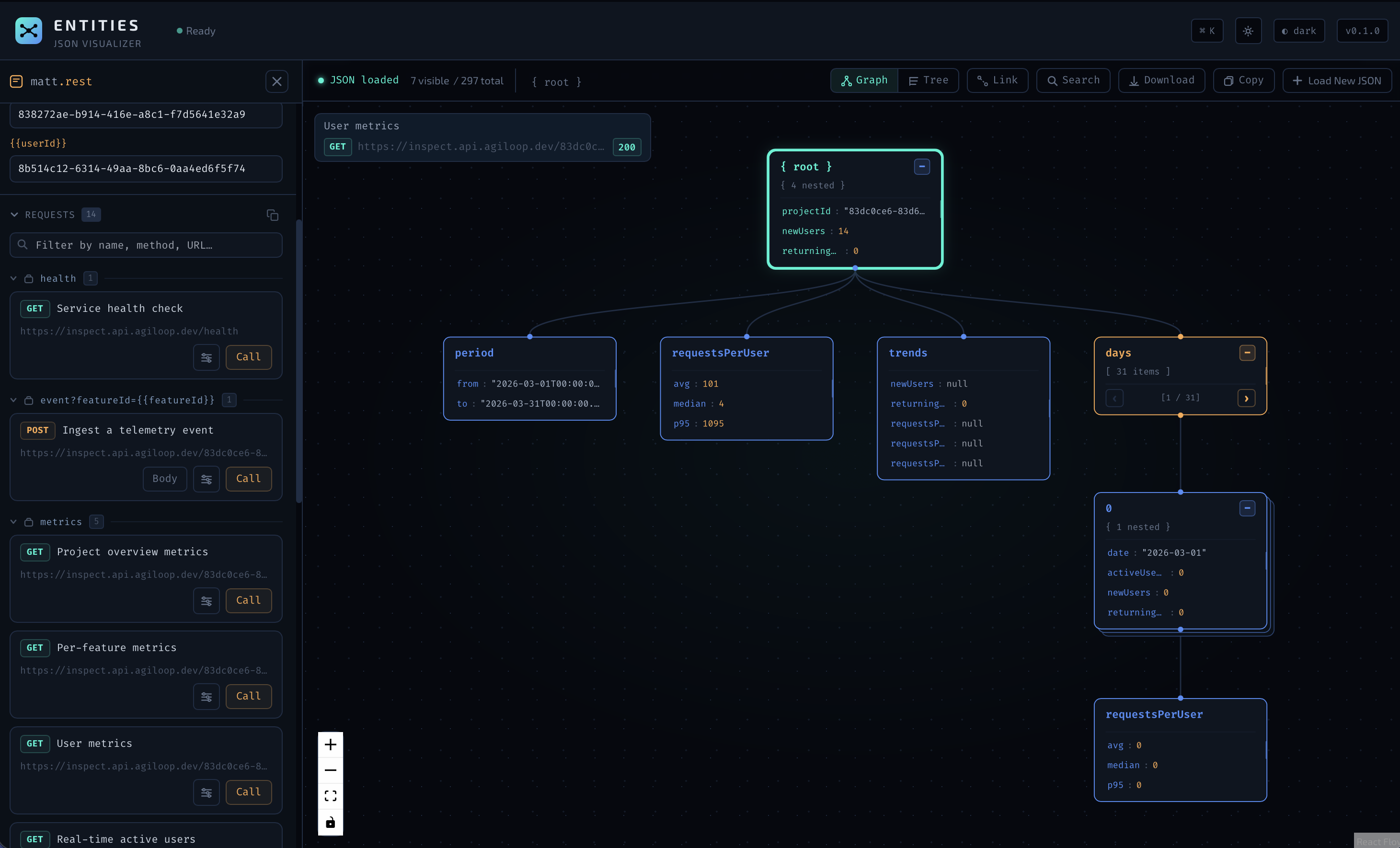Step to the next item in days pagination

[x=1246, y=398]
